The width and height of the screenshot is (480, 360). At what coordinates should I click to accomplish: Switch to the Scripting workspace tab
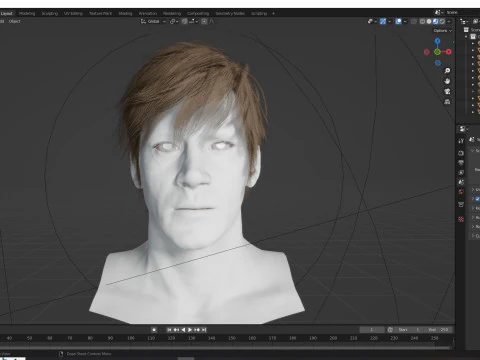[259, 13]
